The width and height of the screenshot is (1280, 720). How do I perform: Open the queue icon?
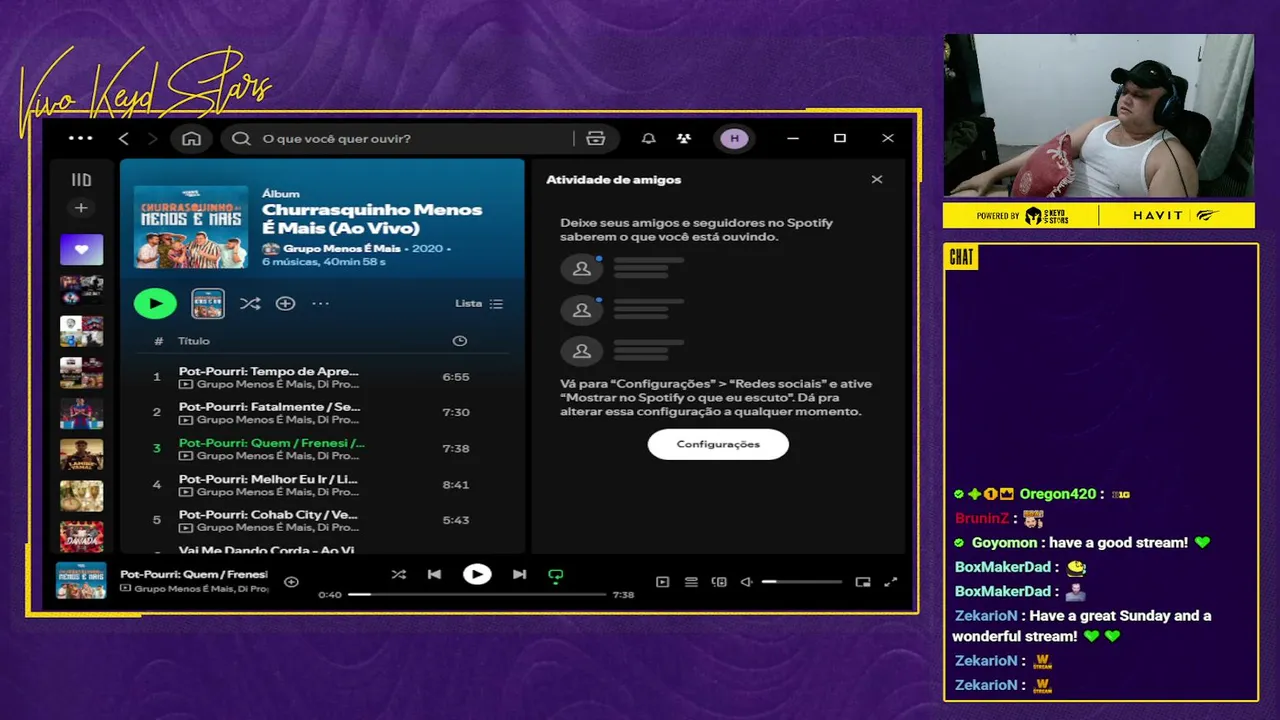691,582
